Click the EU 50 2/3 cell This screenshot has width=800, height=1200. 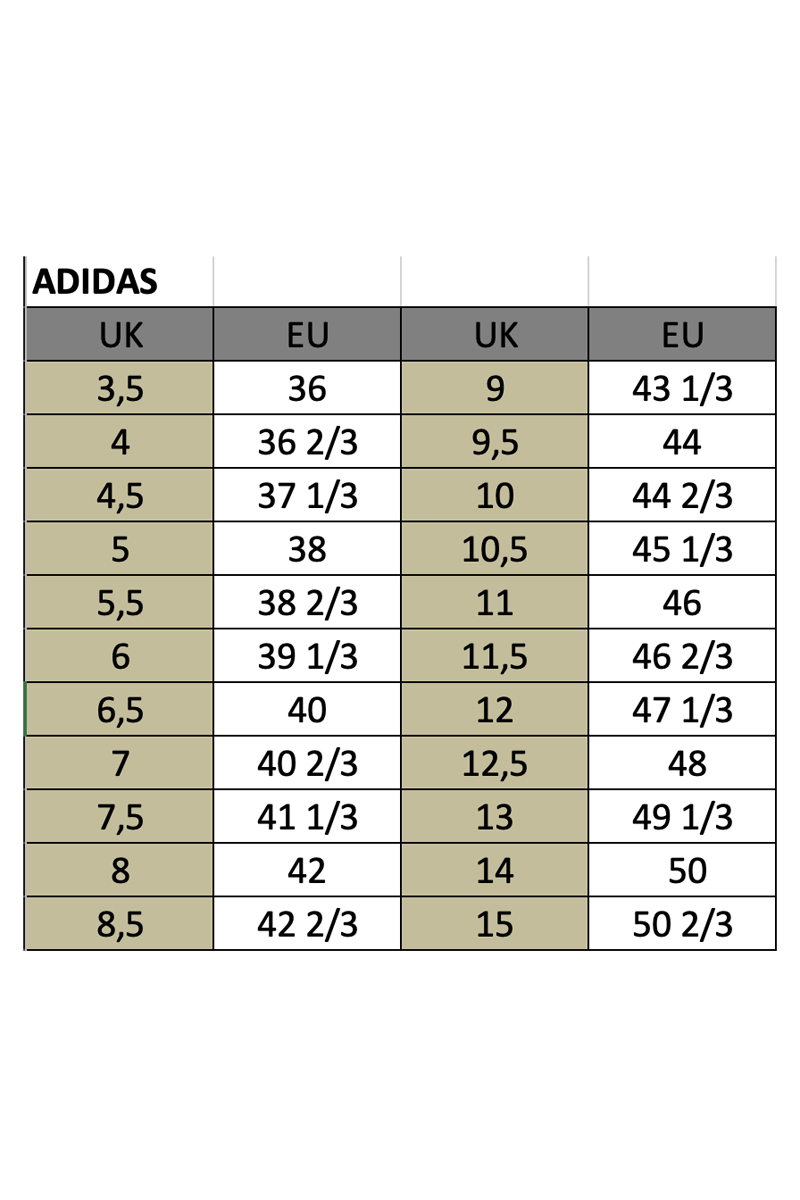click(x=682, y=925)
